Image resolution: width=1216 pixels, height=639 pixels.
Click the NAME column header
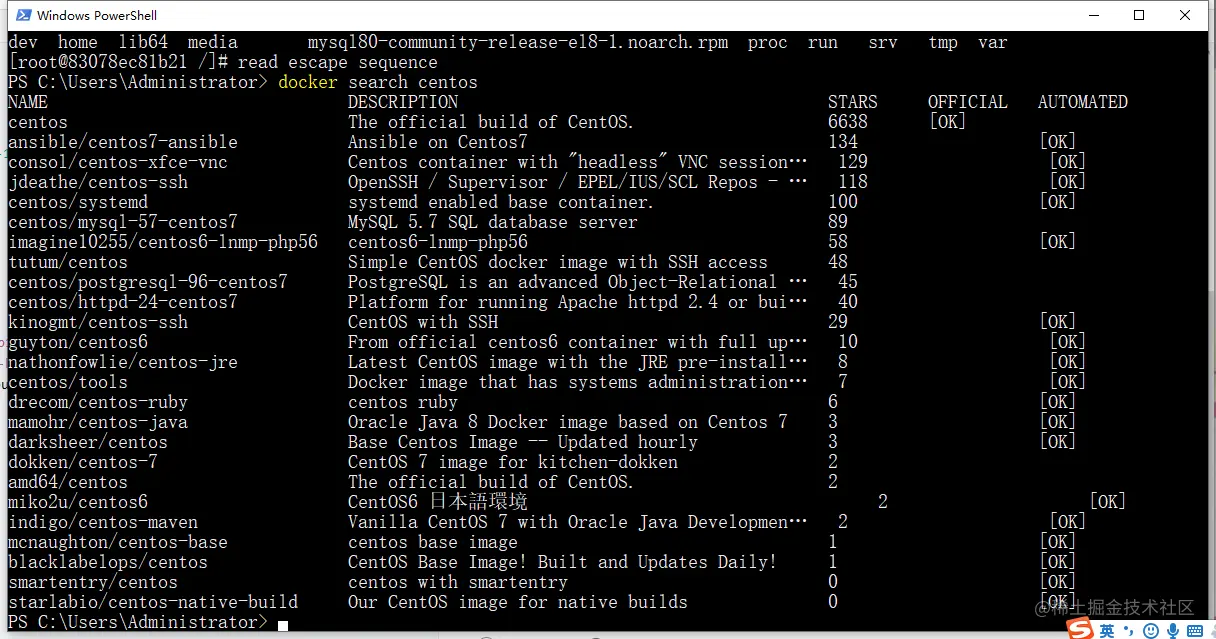(x=28, y=102)
